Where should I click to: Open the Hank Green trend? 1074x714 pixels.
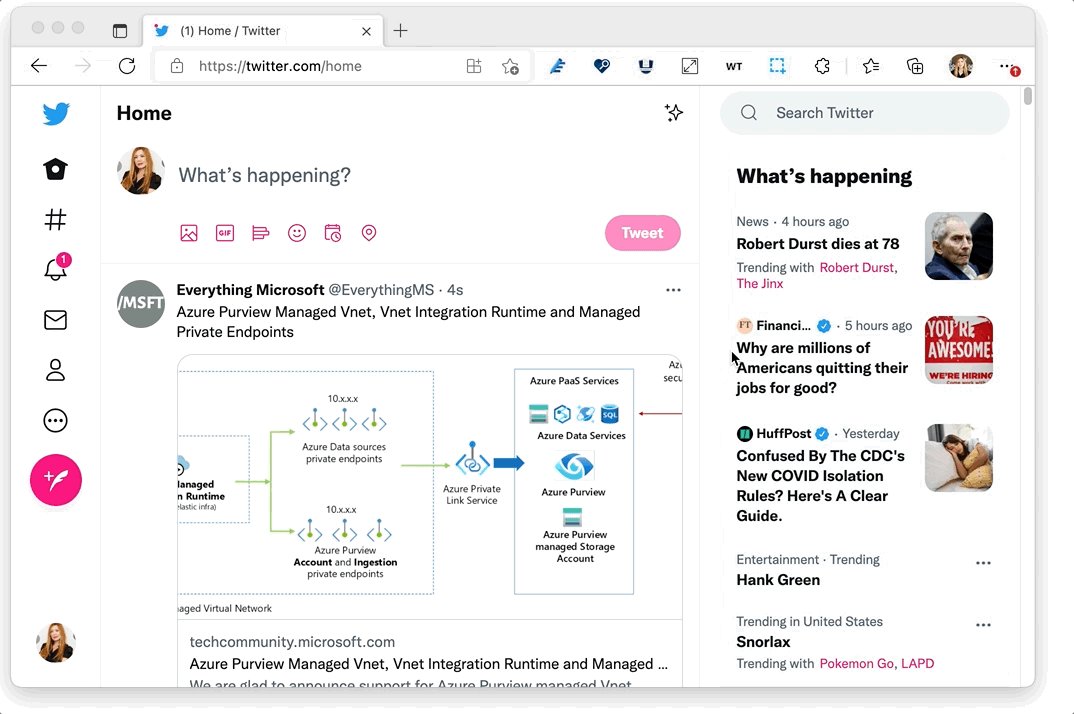click(x=778, y=580)
